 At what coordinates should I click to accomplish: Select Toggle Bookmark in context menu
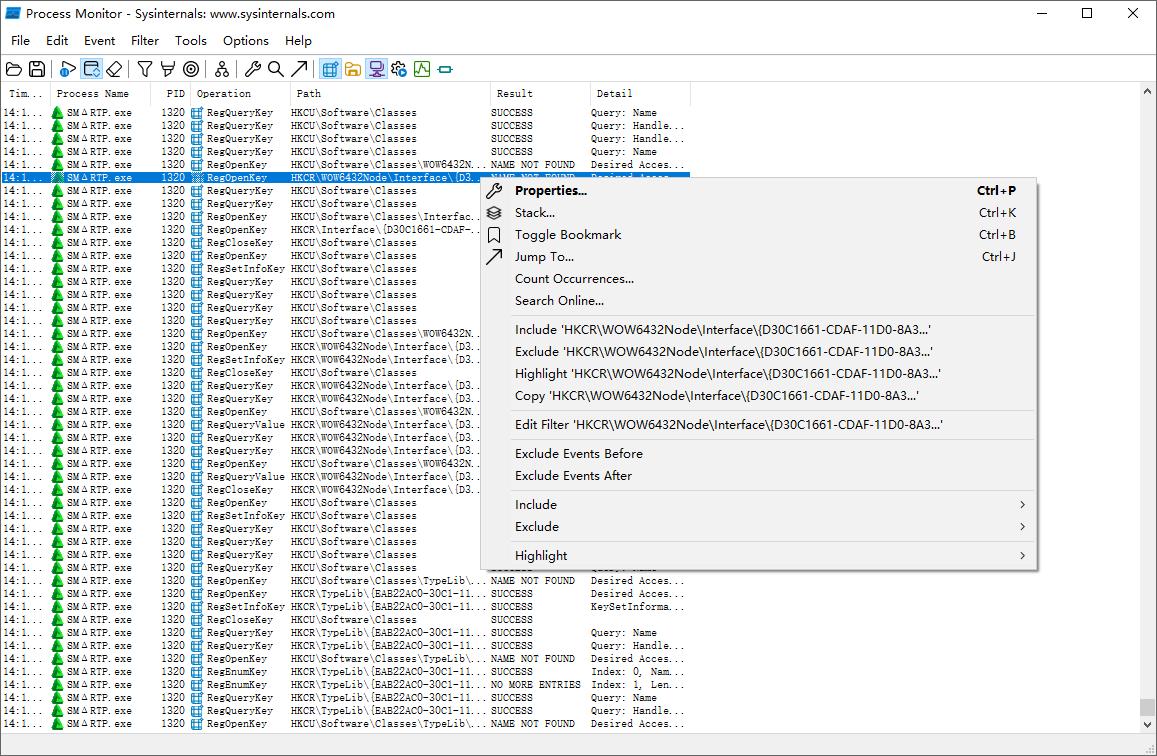click(759, 235)
